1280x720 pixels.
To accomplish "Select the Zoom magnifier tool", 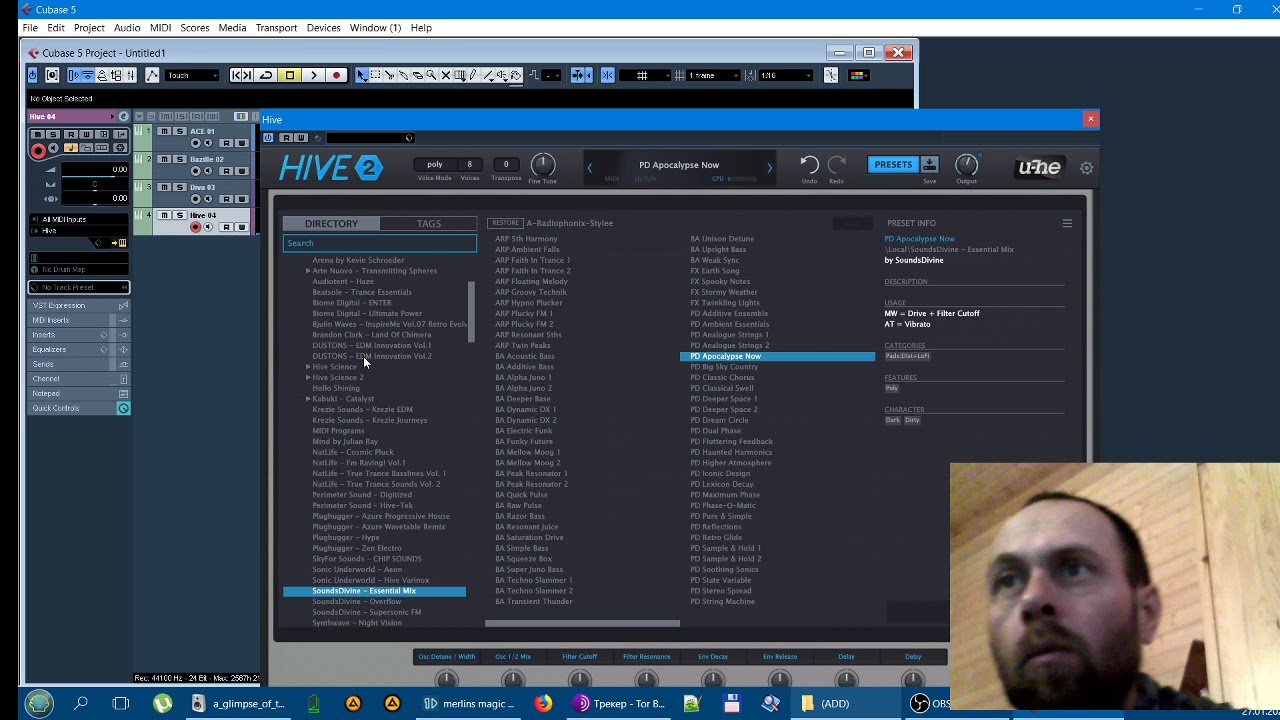I will [x=432, y=75].
